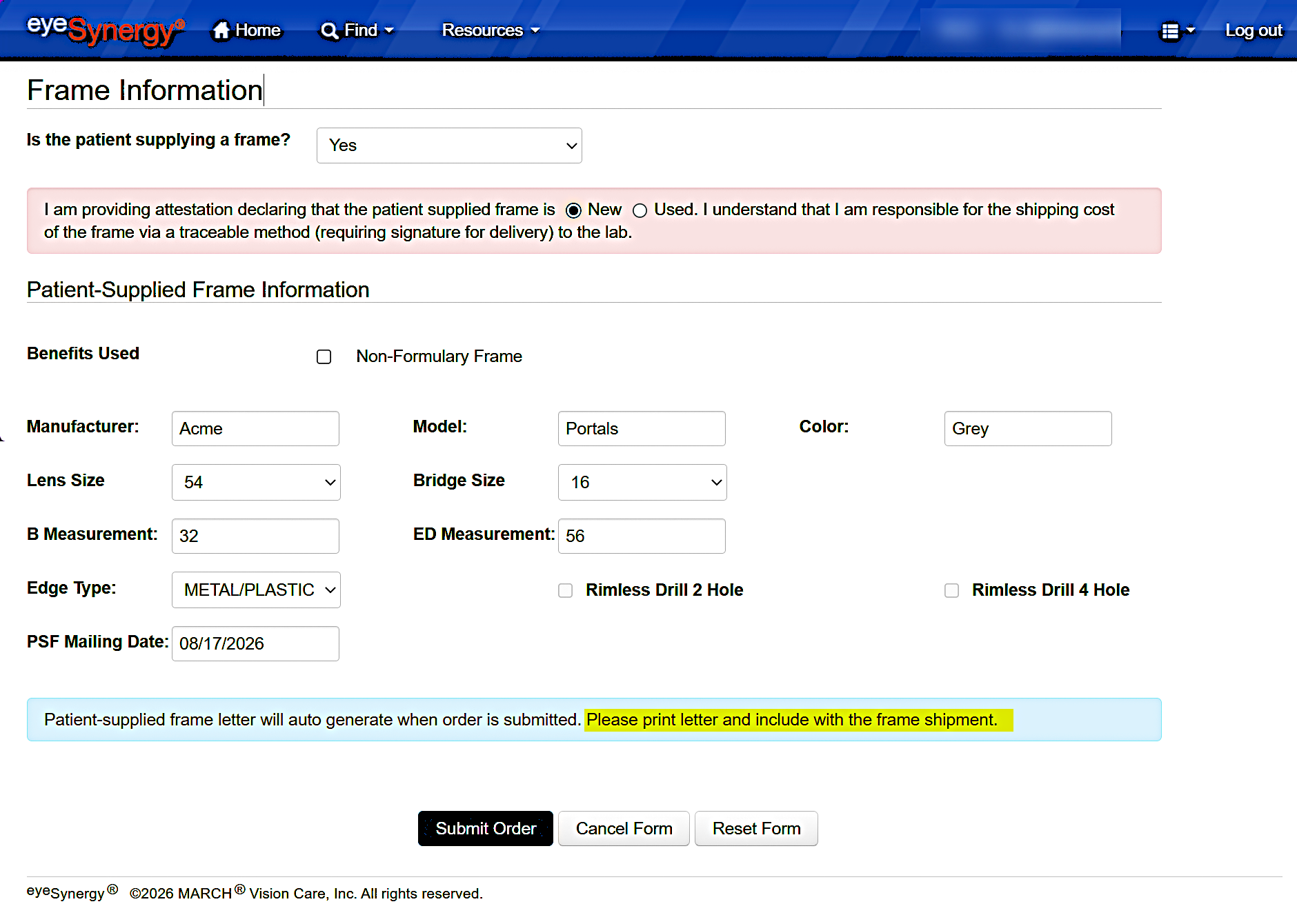The width and height of the screenshot is (1297, 924).
Task: Open the Bridge Size dropdown
Action: 642,482
